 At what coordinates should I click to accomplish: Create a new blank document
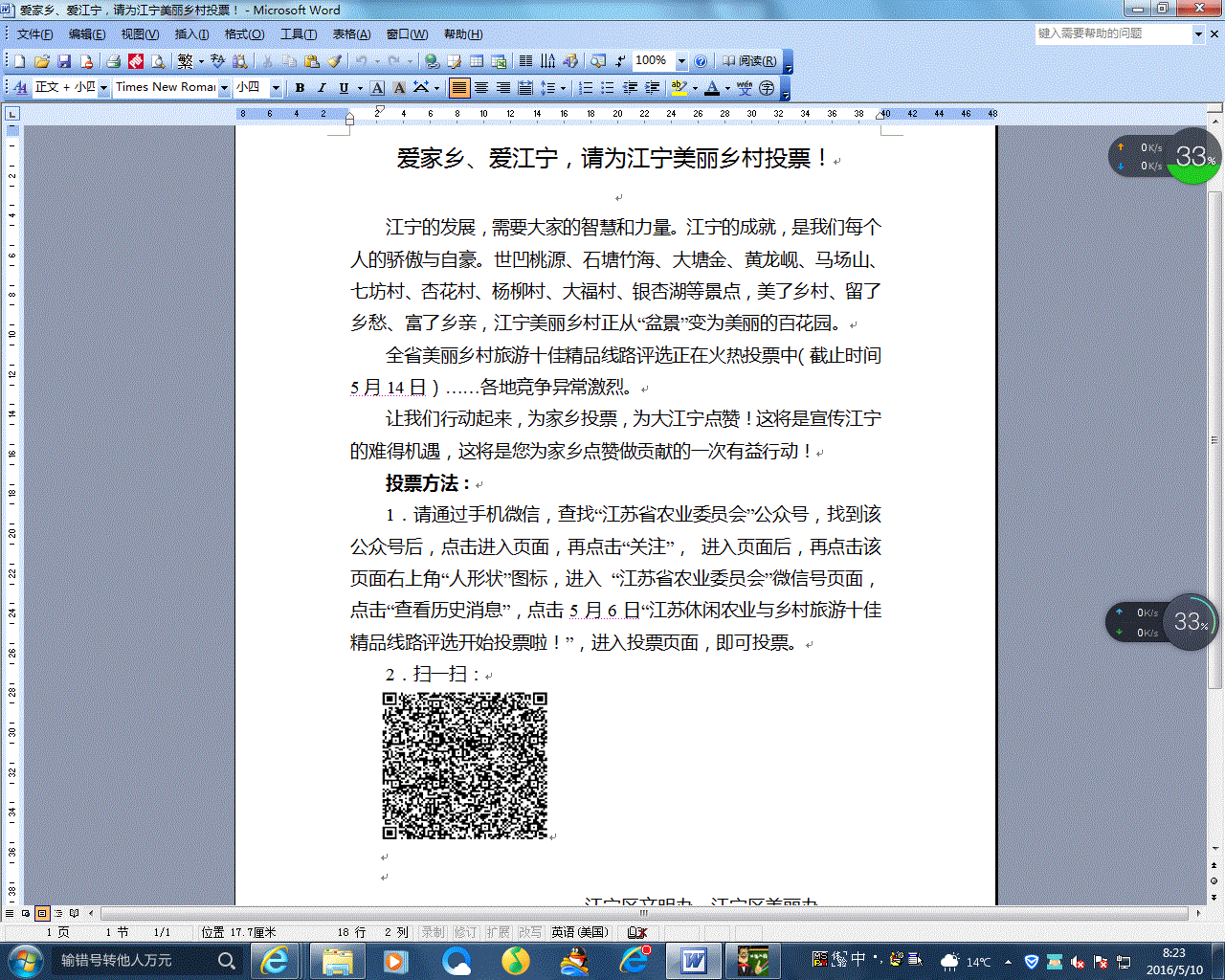coord(20,61)
